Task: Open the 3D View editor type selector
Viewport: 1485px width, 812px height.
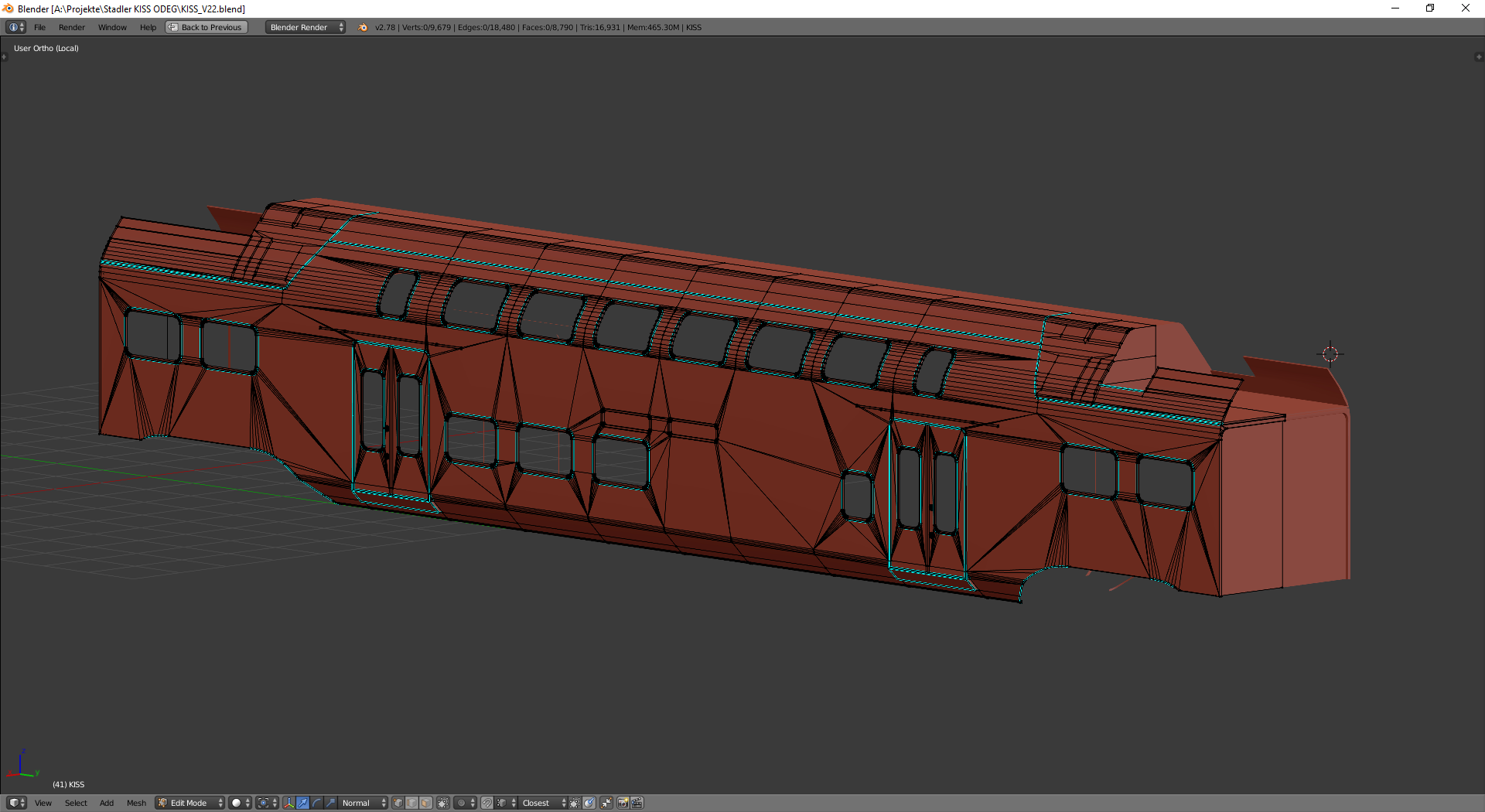Action: (15, 803)
